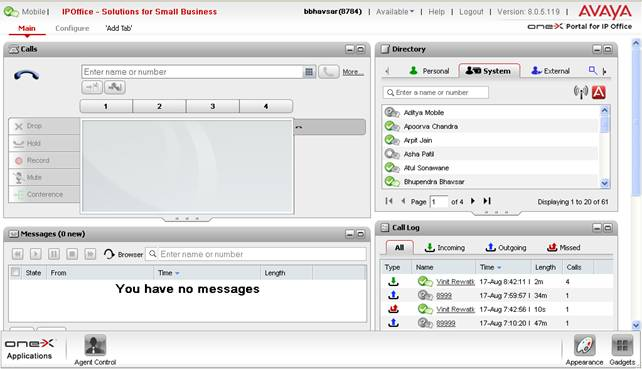
Task: Show Missed calls in Call Log
Action: point(564,248)
